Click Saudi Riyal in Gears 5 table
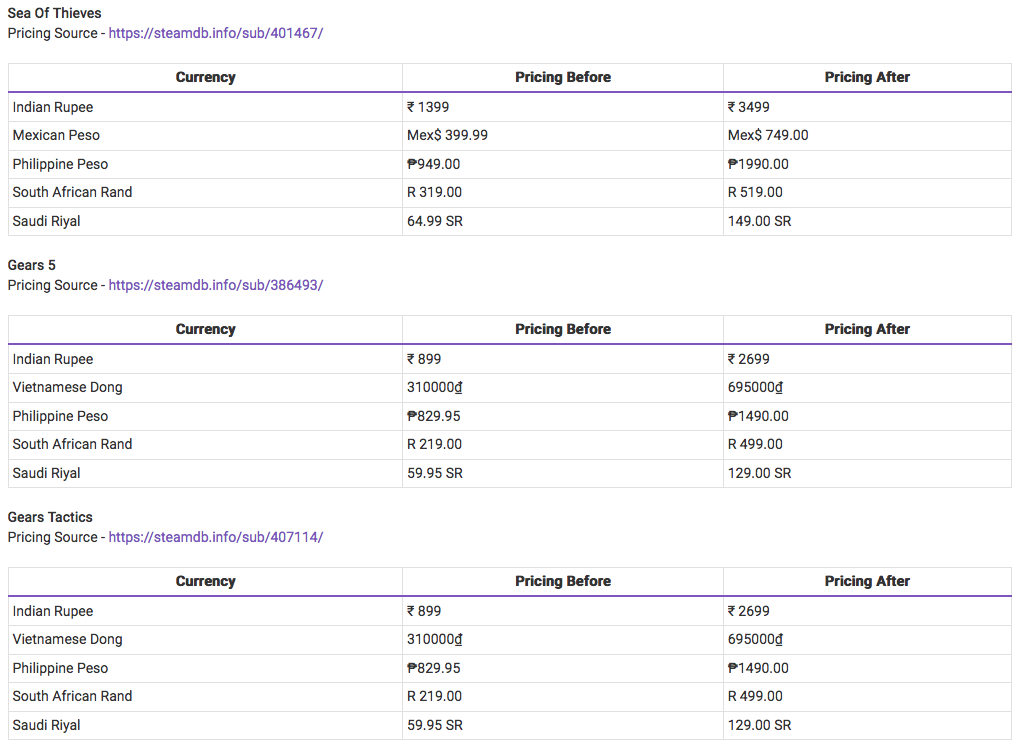 pos(46,473)
